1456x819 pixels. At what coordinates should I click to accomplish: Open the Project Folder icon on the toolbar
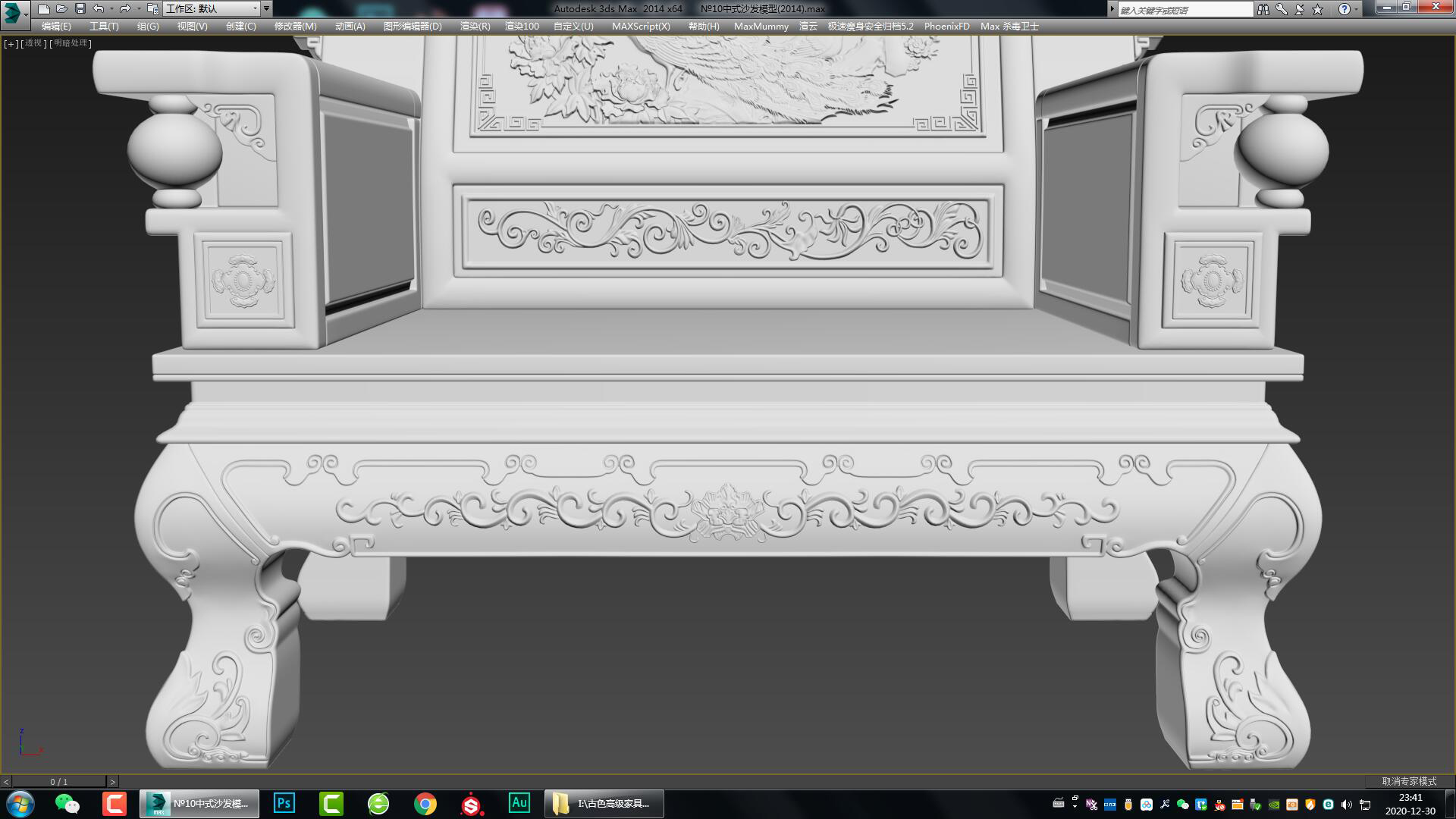click(152, 8)
